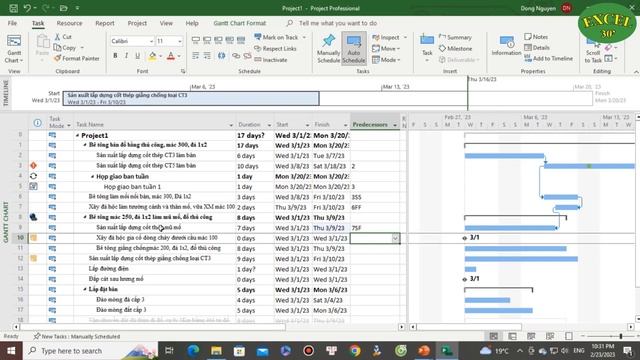640x360 pixels.
Task: Switch to the View tab
Action: coord(166,23)
